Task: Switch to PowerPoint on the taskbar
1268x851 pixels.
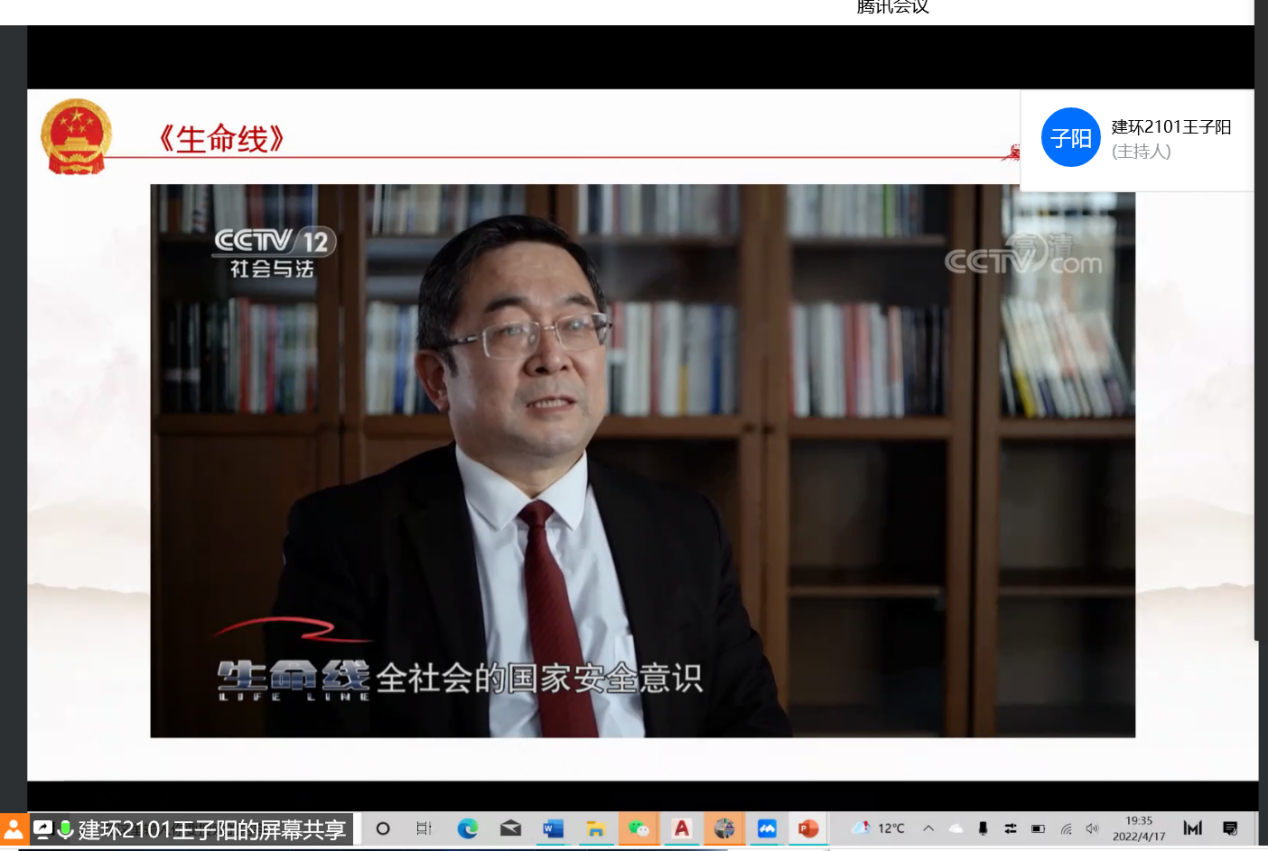Action: 808,828
